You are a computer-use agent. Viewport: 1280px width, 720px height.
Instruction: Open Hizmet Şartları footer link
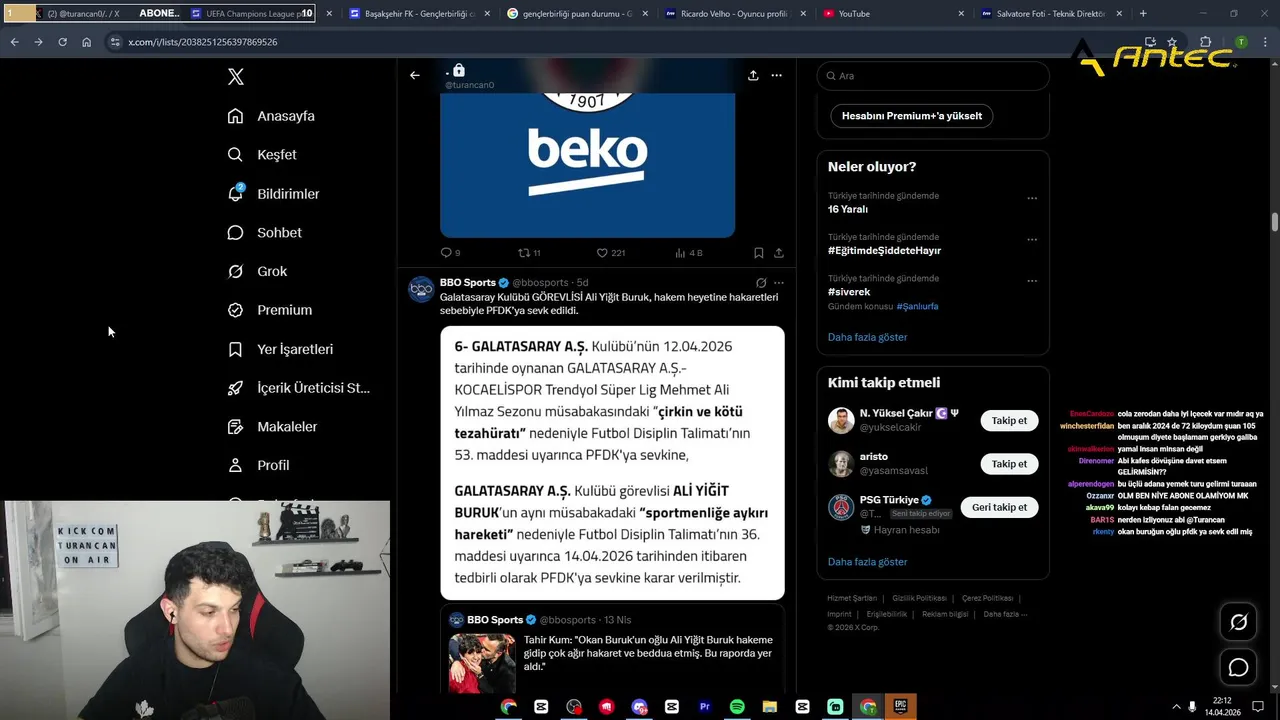[x=852, y=598]
